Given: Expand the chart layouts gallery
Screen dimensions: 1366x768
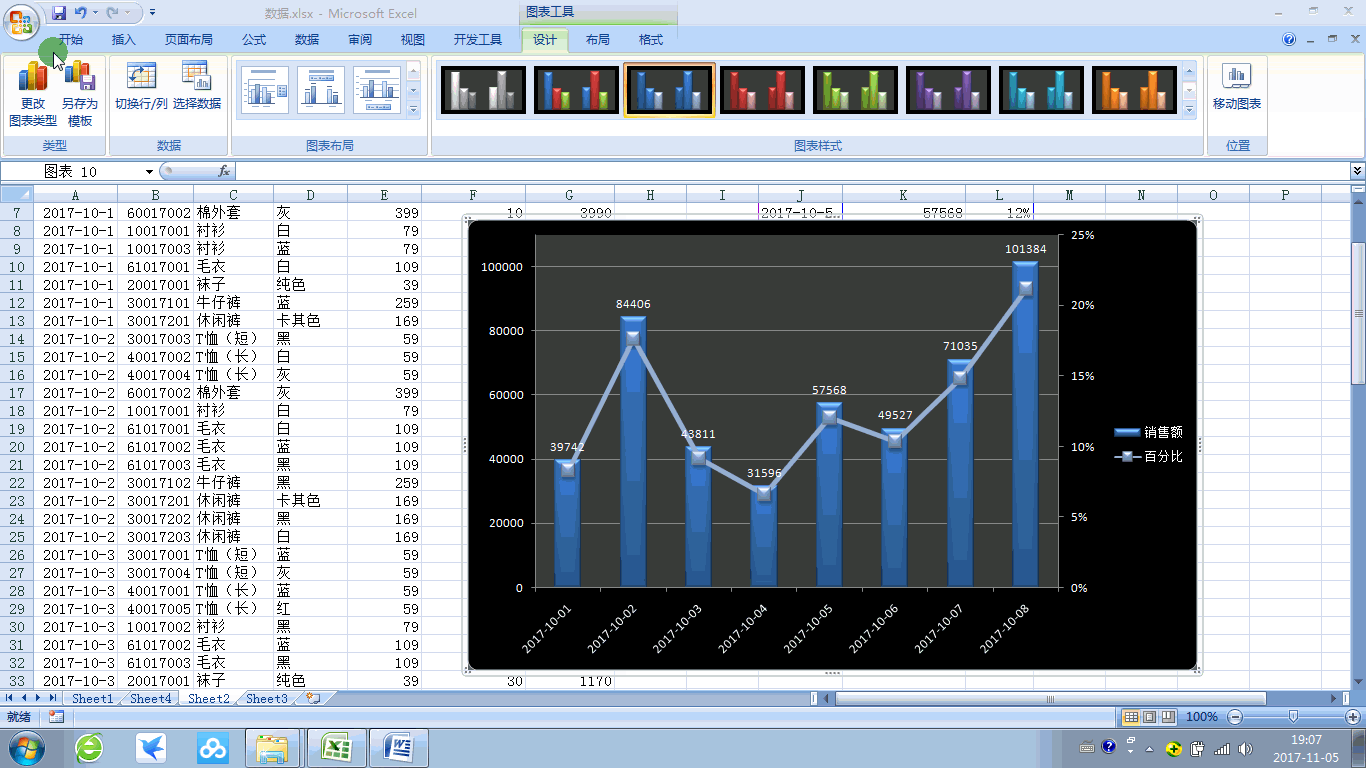Looking at the screenshot, I should 414,109.
